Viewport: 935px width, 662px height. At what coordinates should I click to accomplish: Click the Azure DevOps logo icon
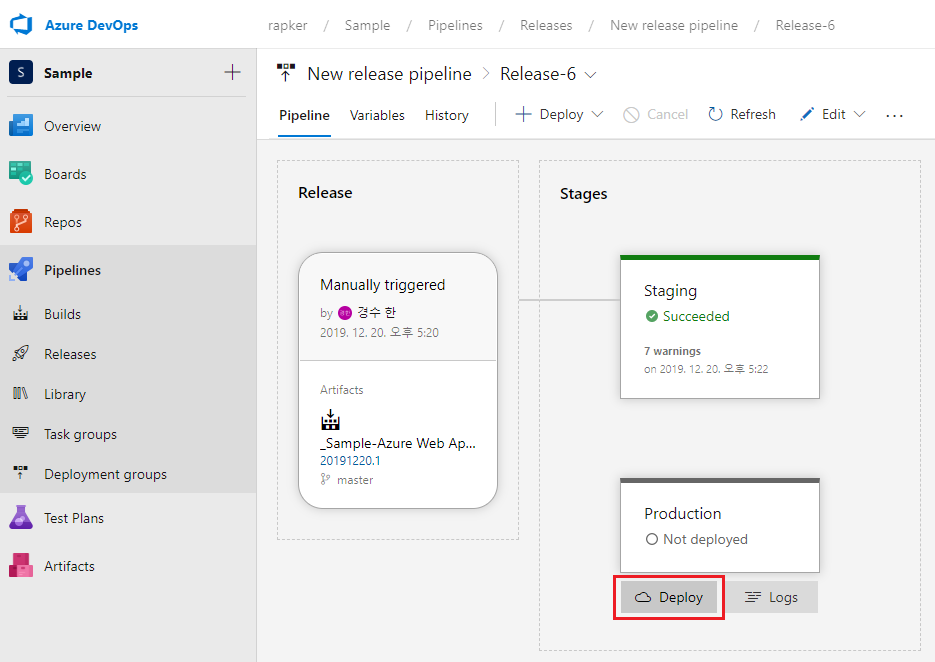click(x=21, y=24)
